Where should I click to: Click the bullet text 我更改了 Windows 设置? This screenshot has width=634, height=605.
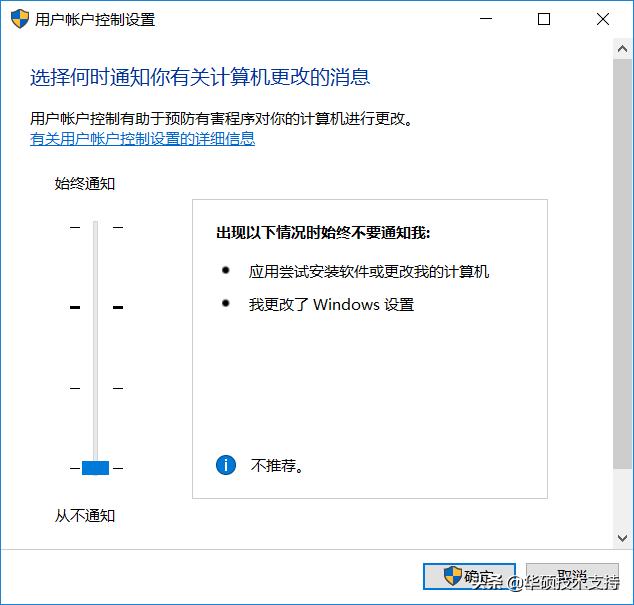pos(331,305)
